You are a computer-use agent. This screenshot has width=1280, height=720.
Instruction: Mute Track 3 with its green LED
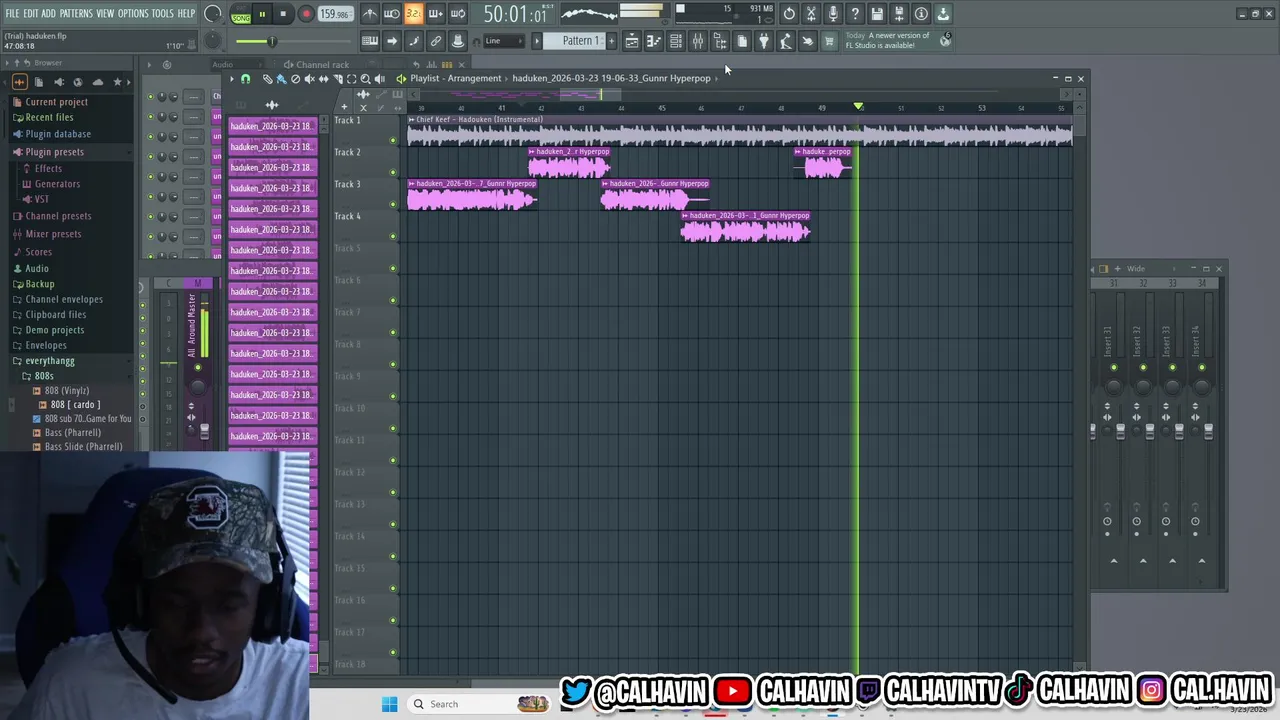tap(393, 204)
